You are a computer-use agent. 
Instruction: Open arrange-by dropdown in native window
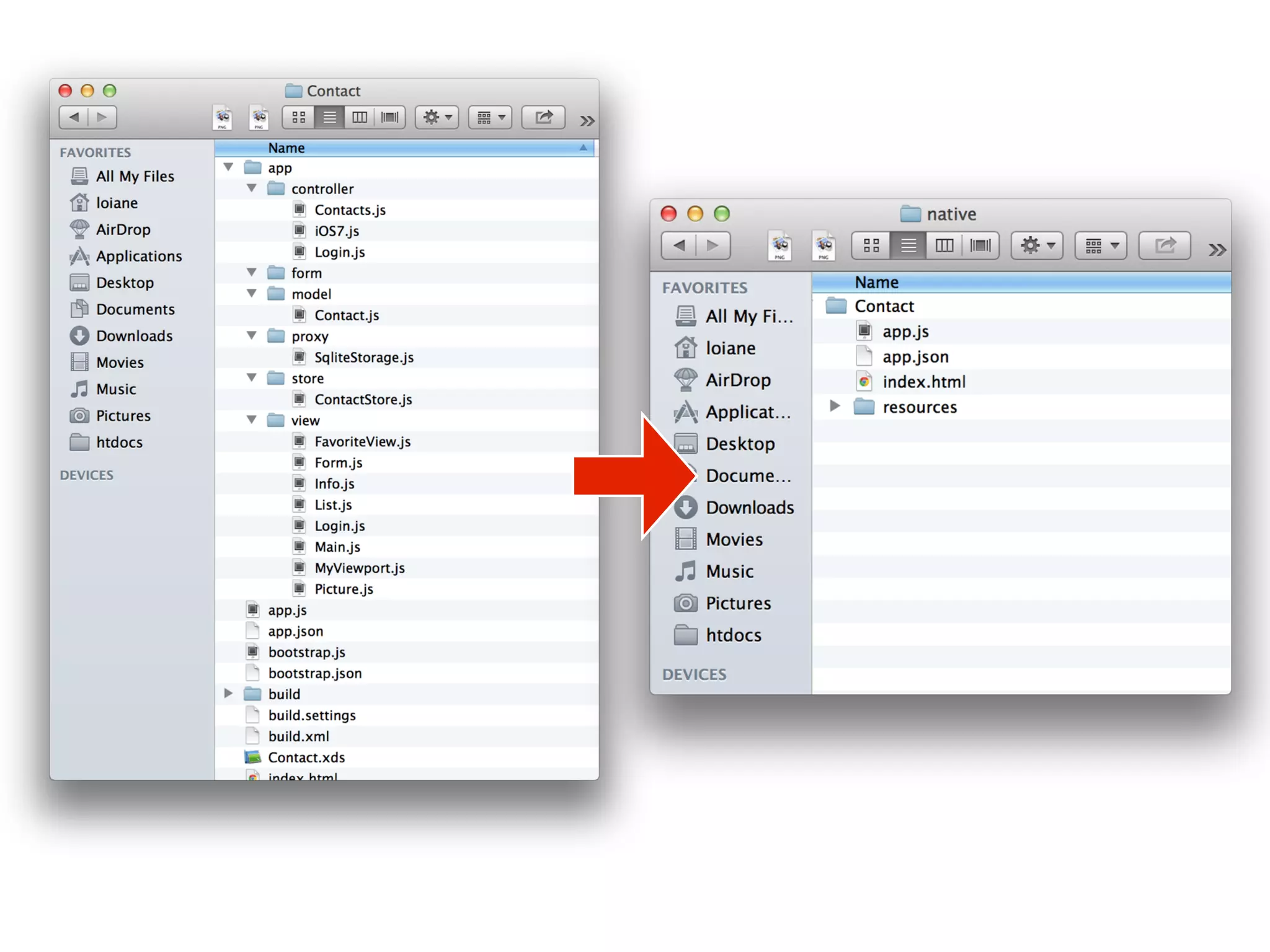click(x=1101, y=245)
